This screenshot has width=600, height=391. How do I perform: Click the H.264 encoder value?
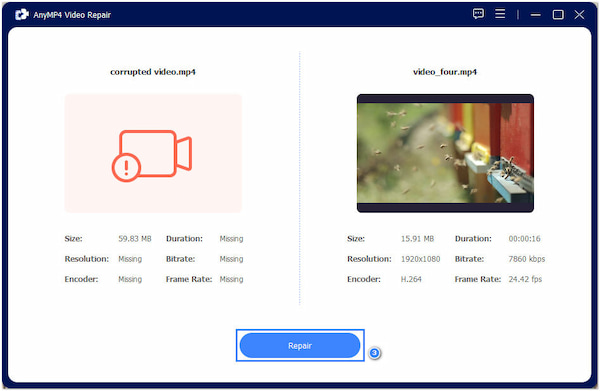coord(411,279)
